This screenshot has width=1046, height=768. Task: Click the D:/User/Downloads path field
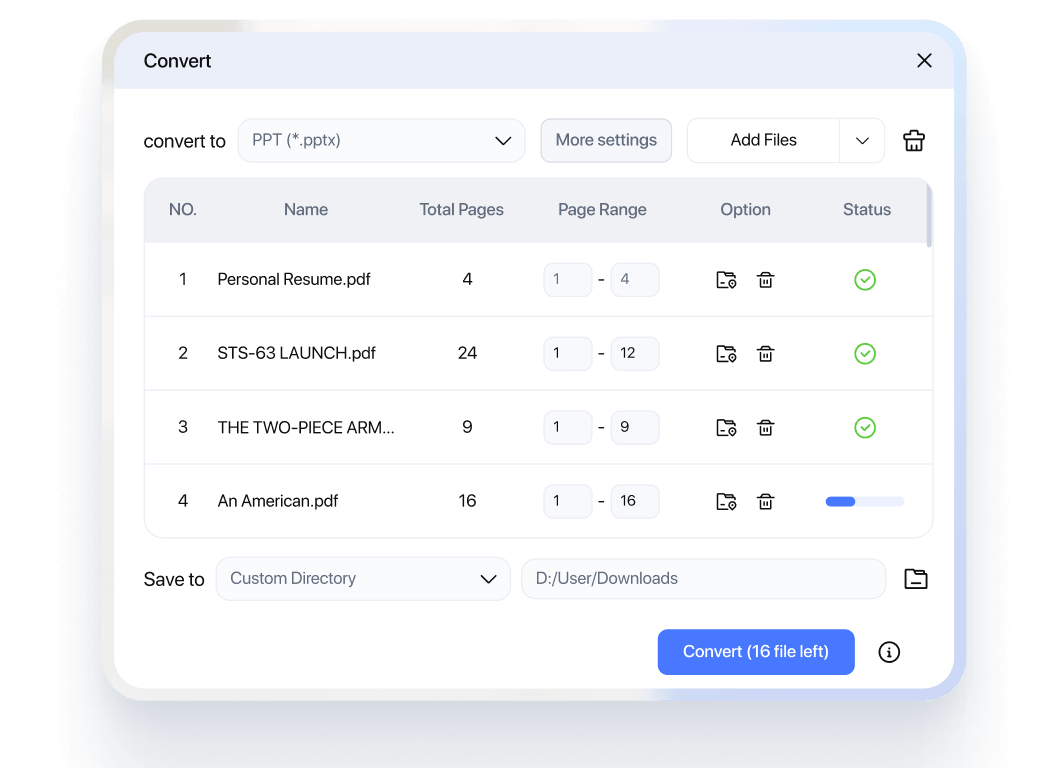point(703,578)
